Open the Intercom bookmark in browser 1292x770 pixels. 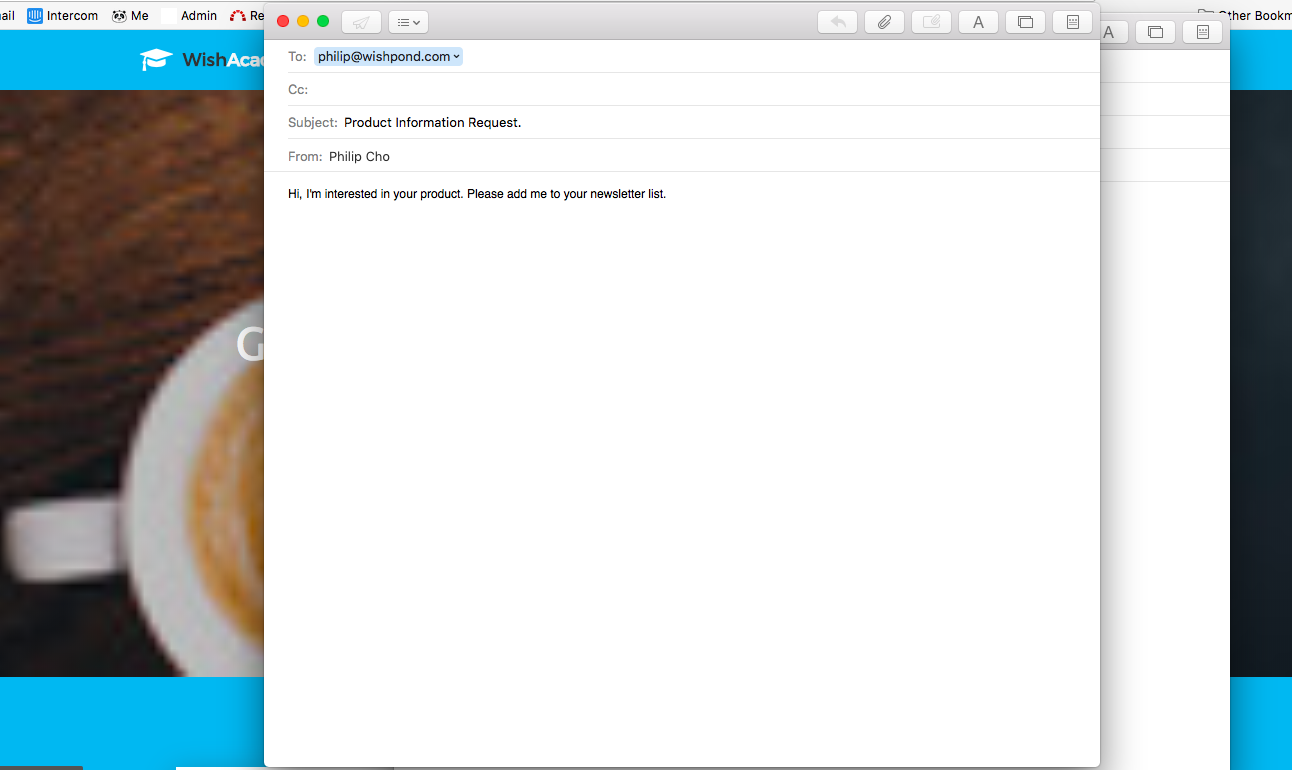(63, 16)
